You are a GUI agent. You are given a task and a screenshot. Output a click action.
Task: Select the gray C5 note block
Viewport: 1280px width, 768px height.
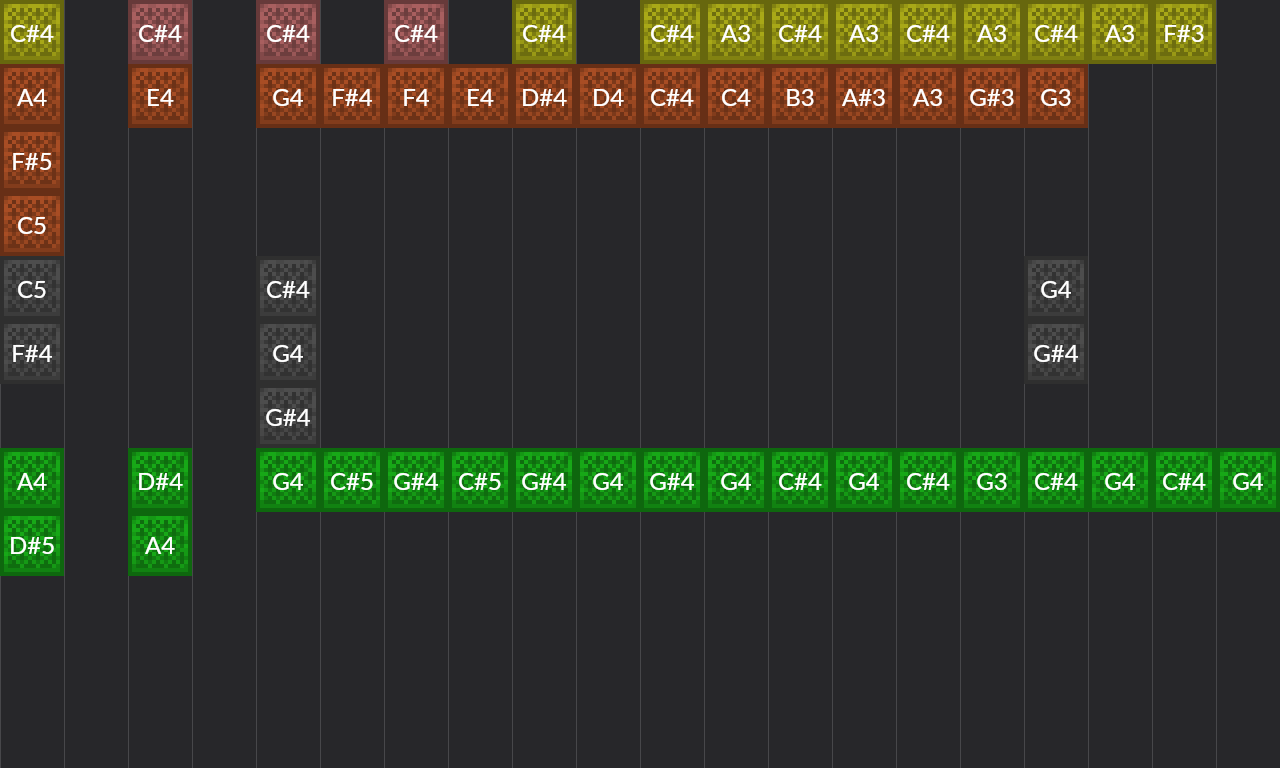pos(32,289)
